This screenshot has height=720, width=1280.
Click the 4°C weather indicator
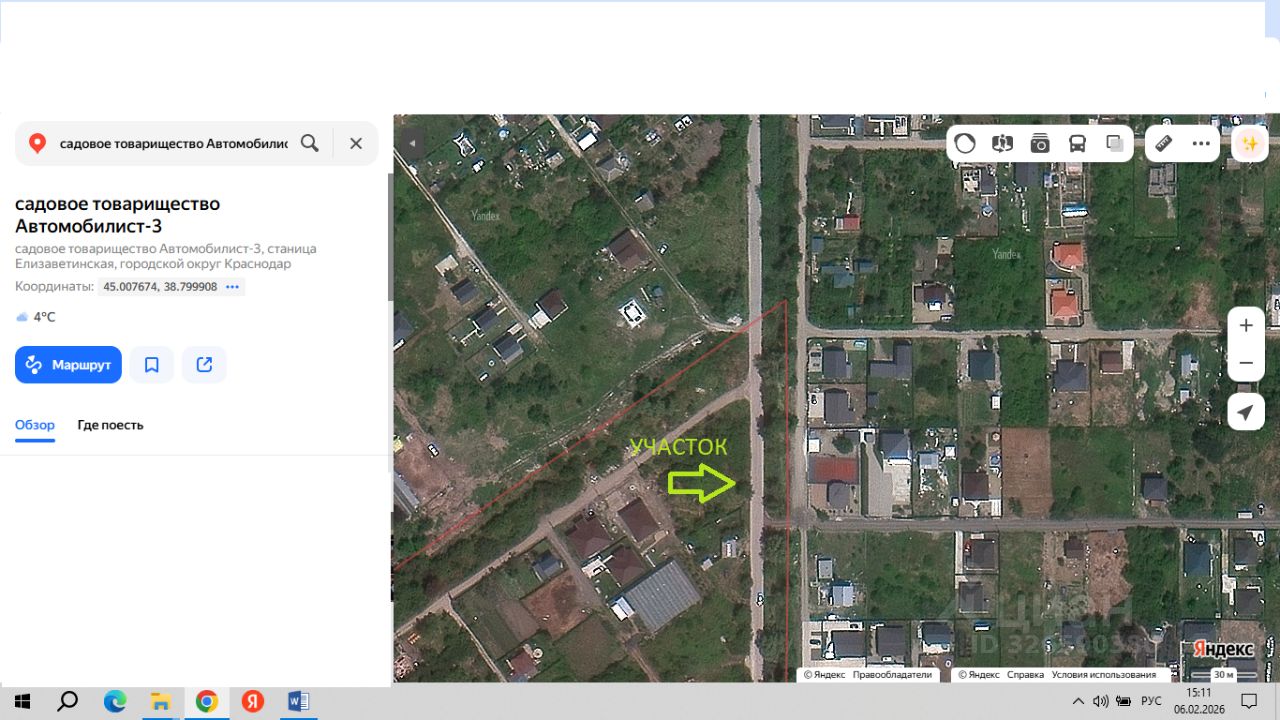[36, 317]
